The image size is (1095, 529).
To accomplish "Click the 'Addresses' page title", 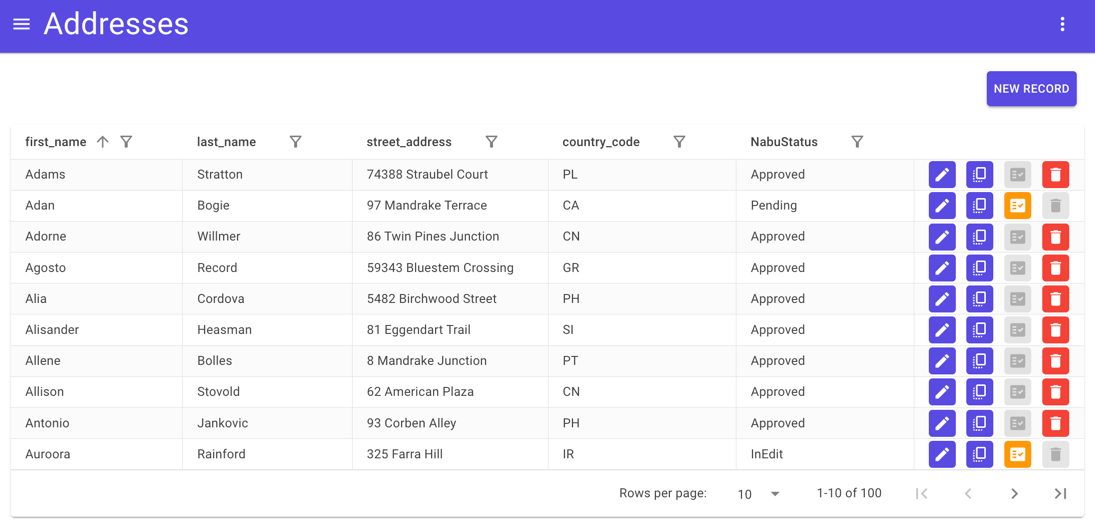I will [116, 24].
